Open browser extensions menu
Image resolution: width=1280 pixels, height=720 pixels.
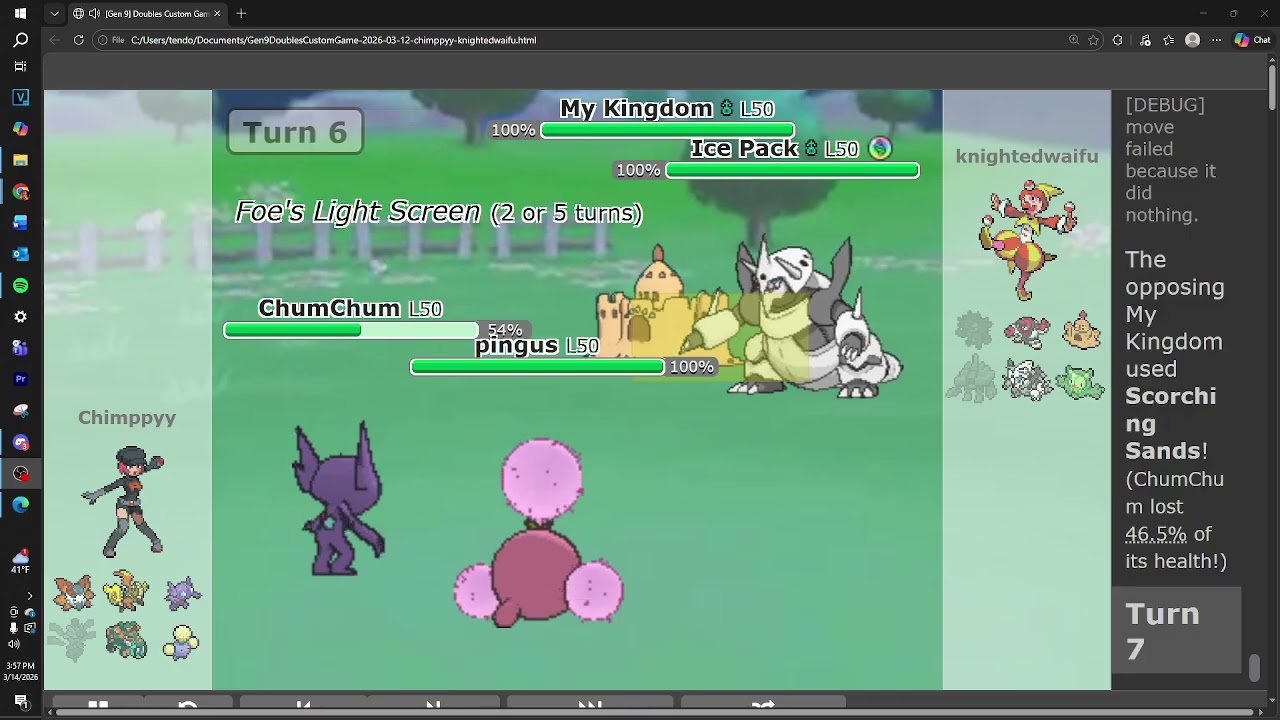pos(1117,40)
